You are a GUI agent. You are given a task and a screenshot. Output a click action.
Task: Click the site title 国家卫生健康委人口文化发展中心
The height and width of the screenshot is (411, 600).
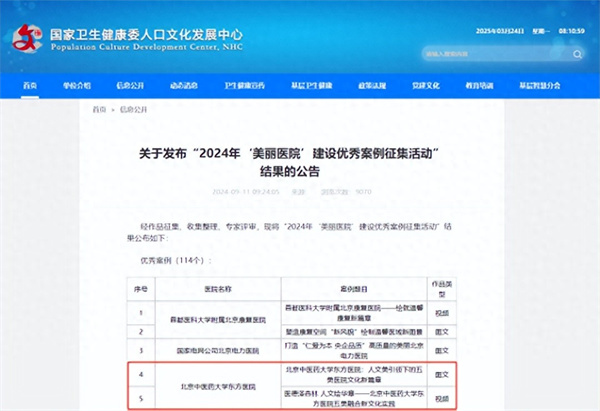(148, 33)
